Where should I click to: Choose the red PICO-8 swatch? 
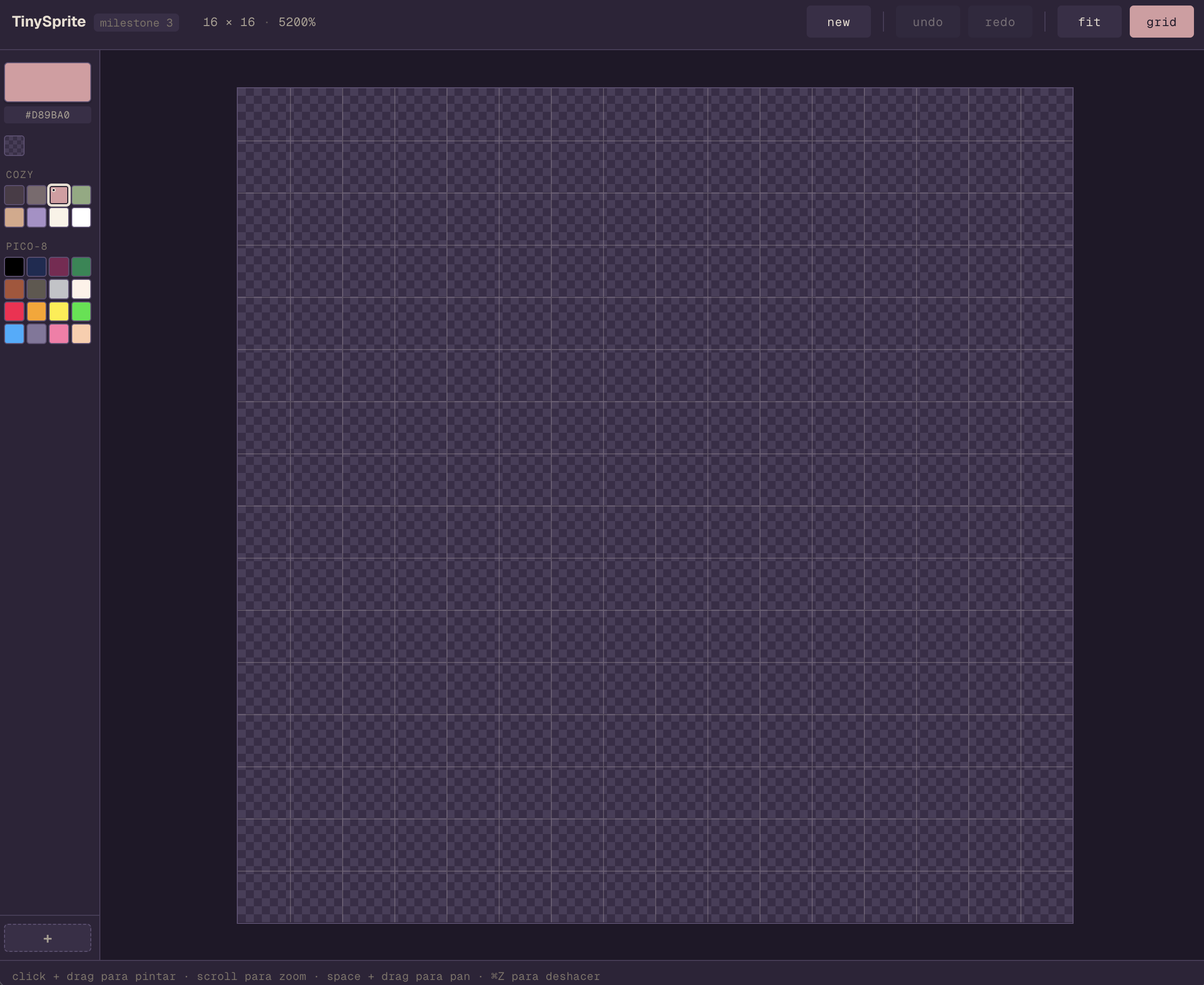click(x=14, y=311)
